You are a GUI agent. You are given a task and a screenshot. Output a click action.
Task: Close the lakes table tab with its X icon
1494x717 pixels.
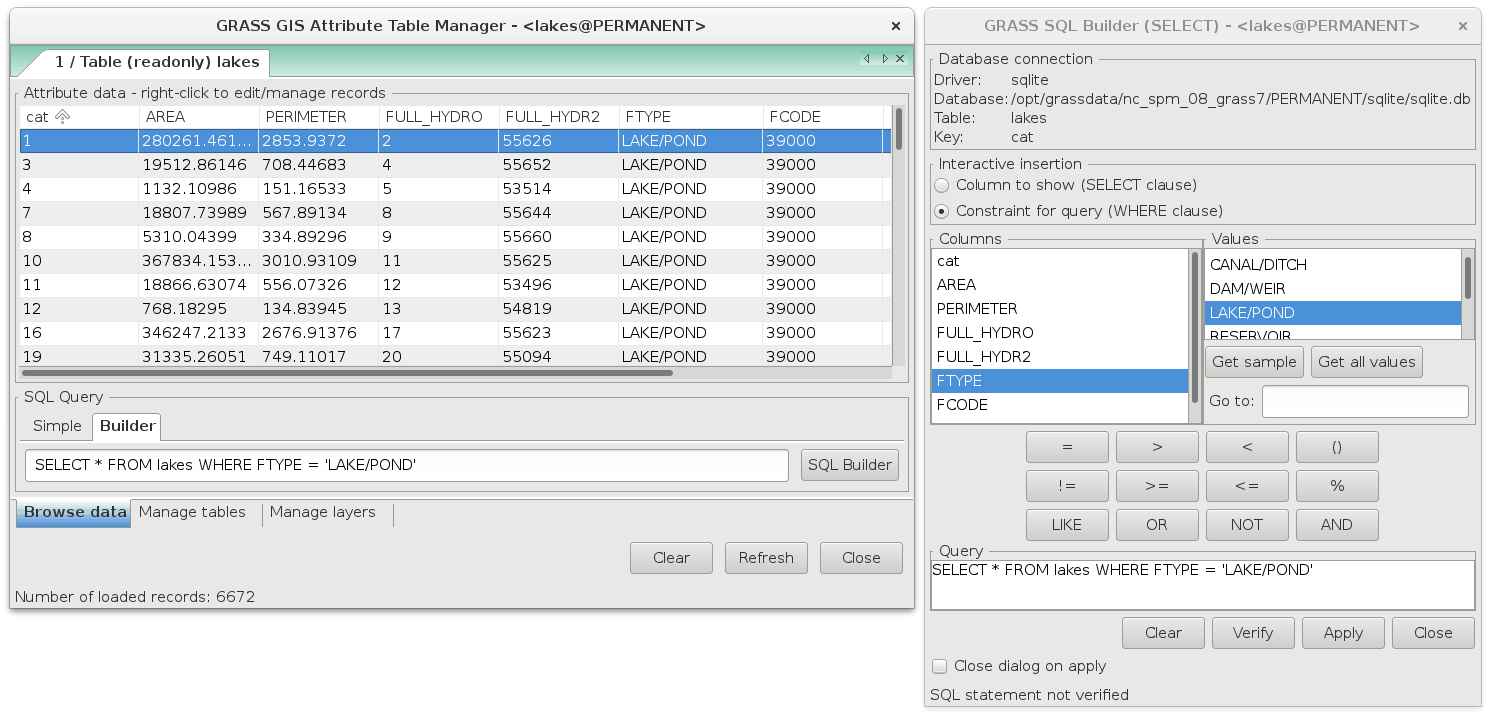coord(898,59)
